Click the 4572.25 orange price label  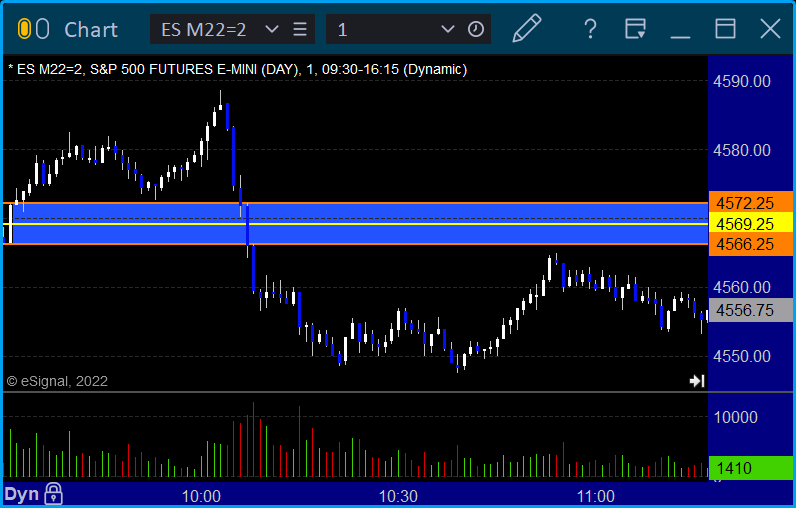(750, 203)
